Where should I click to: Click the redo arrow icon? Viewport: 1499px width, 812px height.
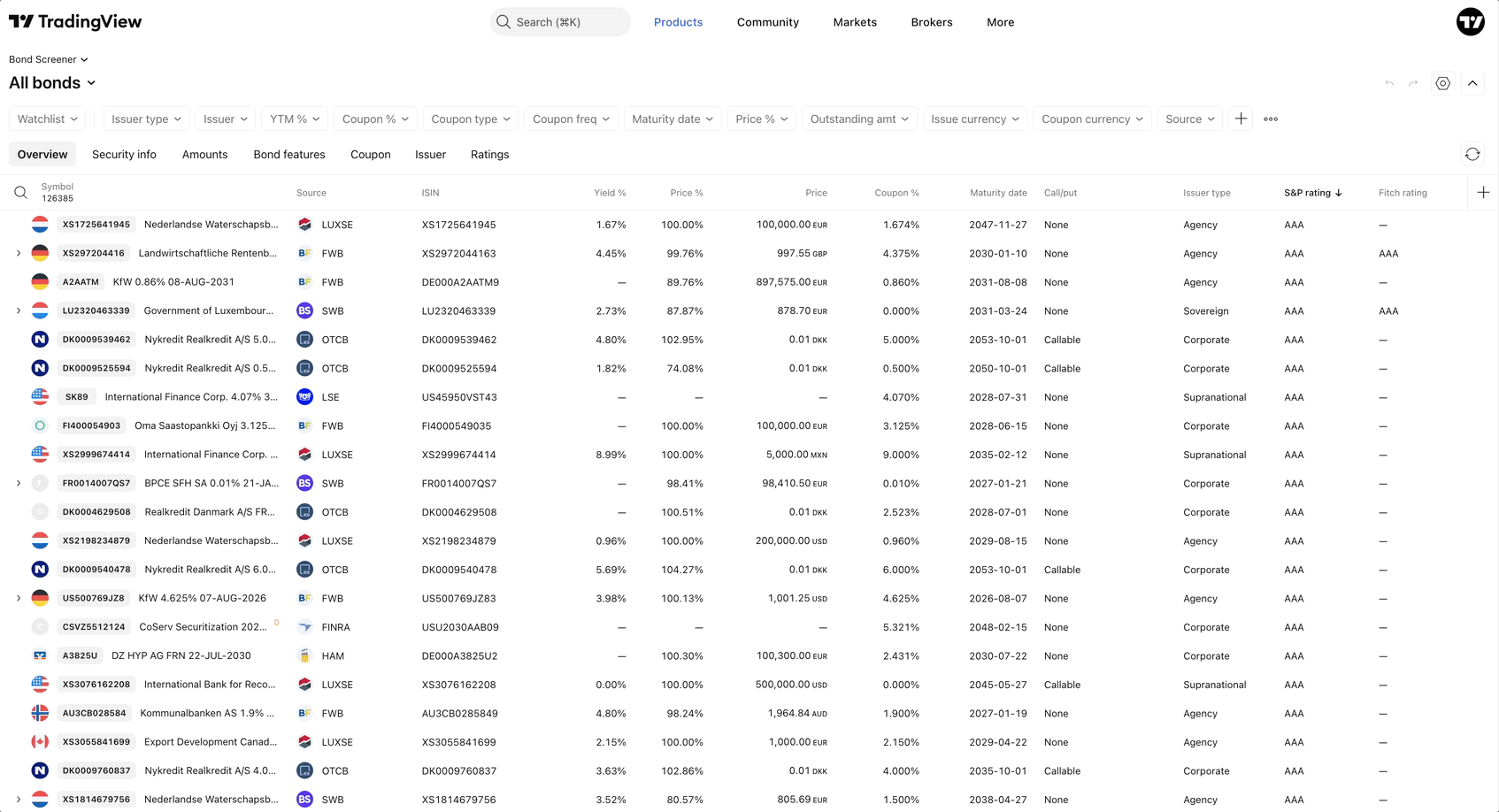[1413, 83]
